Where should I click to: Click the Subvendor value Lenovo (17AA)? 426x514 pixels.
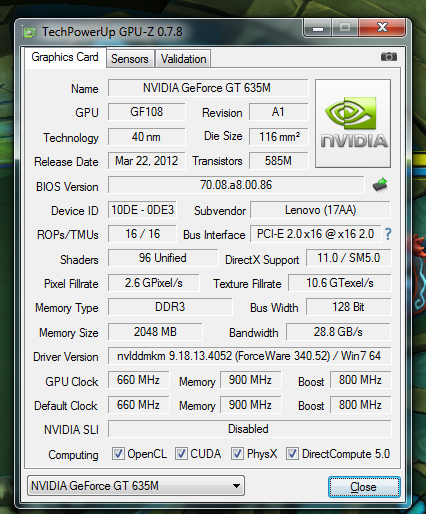(320, 210)
